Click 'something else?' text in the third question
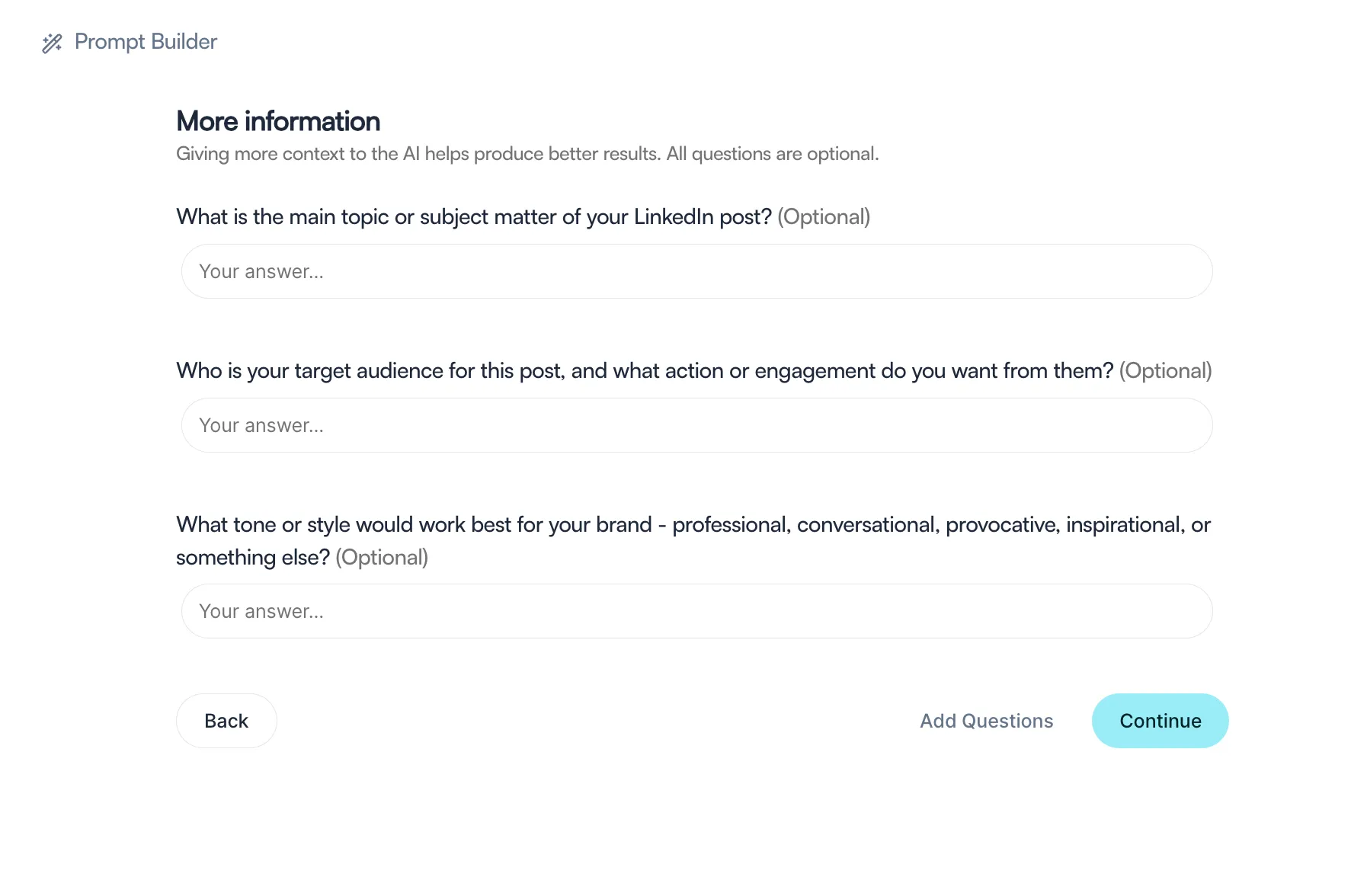The width and height of the screenshot is (1367, 896). point(253,558)
